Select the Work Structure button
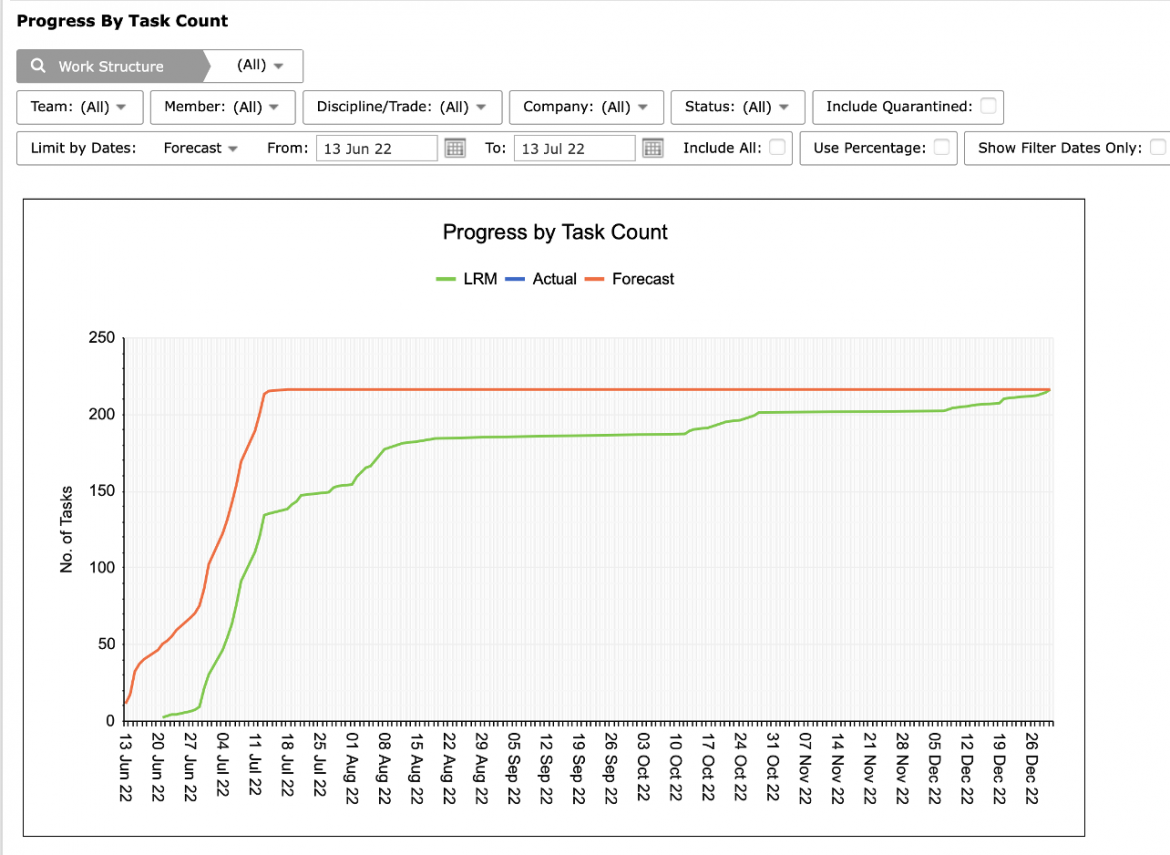Screen dimensions: 1170x855 pyautogui.click(x=110, y=66)
